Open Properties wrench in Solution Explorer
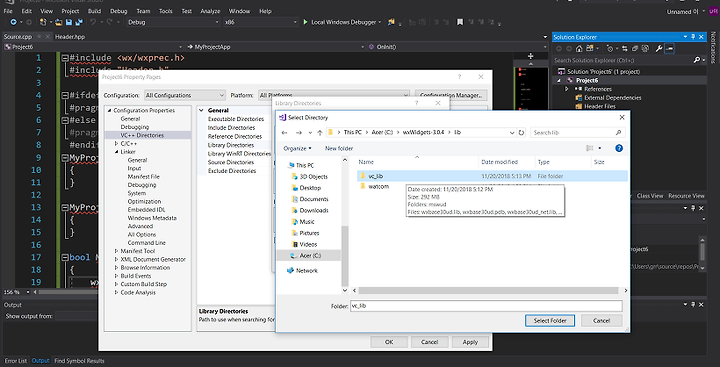 pyautogui.click(x=659, y=49)
